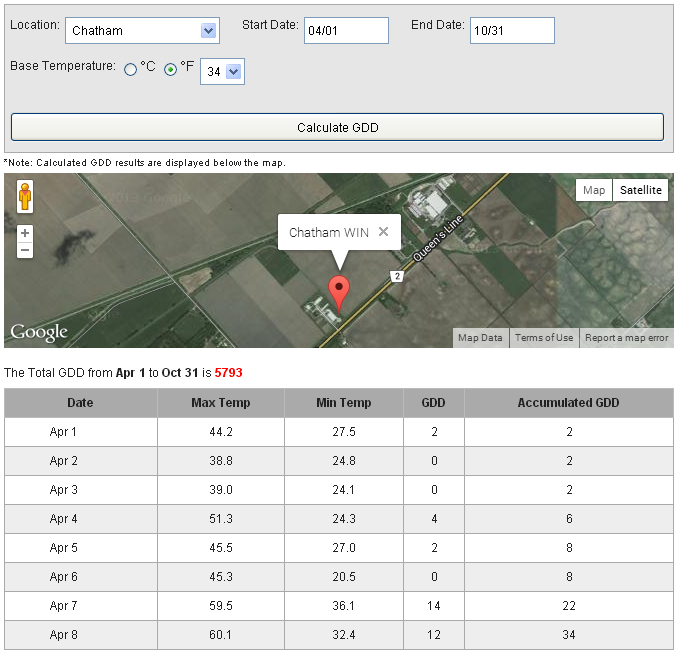Close the Chatham WIN info popup
This screenshot has width=678, height=654.
tap(383, 232)
